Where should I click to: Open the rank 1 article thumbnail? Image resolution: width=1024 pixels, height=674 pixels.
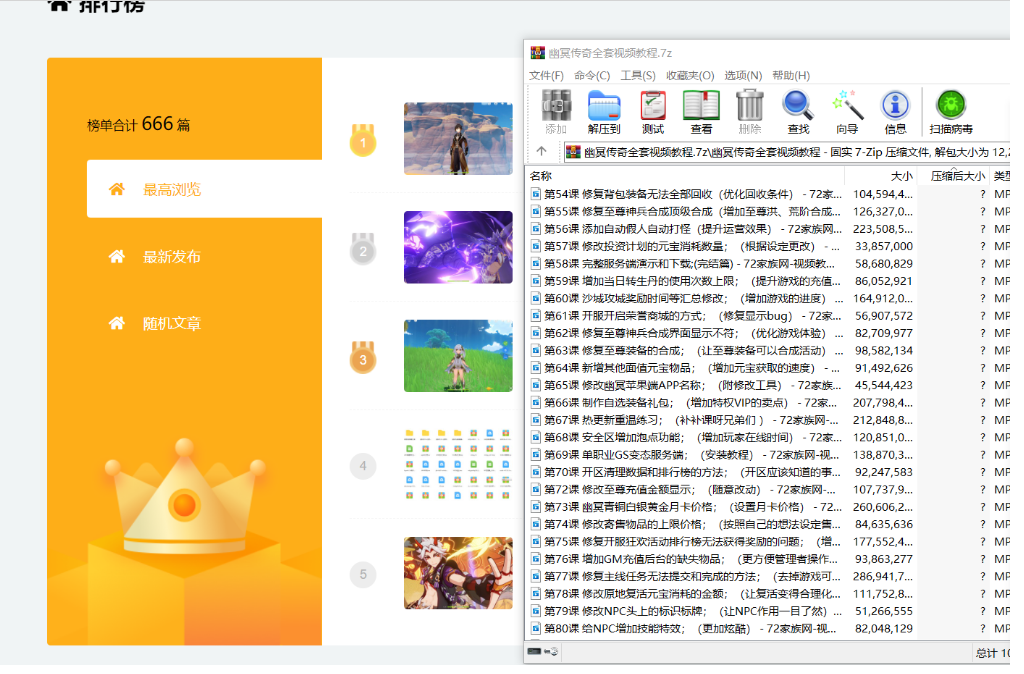(x=458, y=139)
